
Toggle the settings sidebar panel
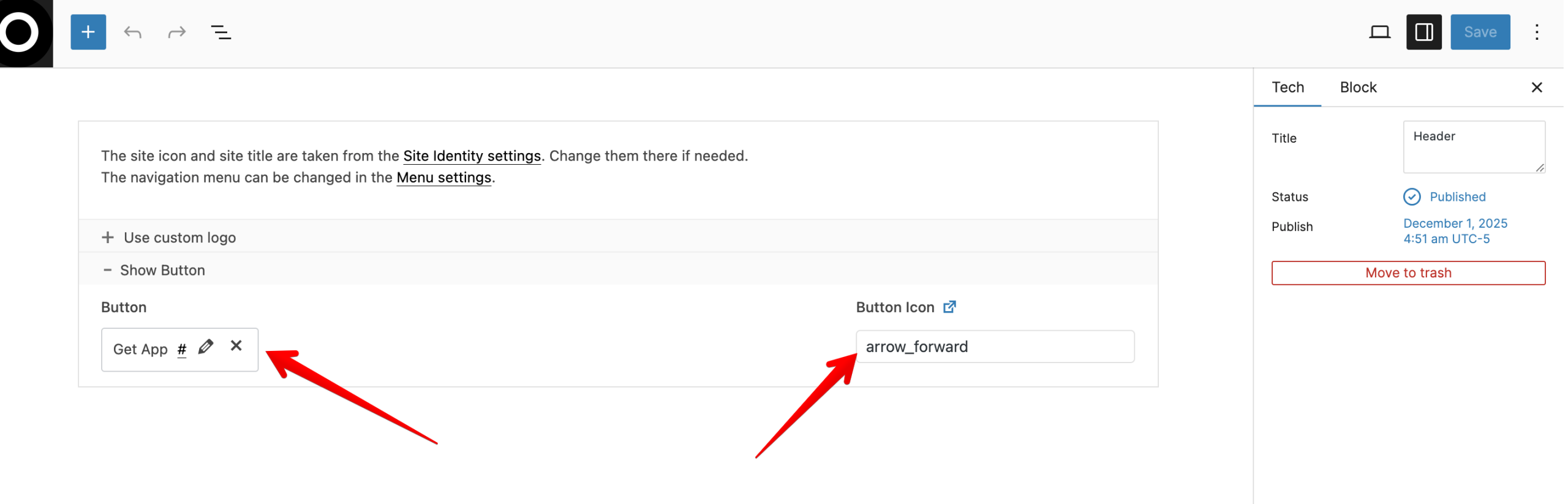point(1423,32)
